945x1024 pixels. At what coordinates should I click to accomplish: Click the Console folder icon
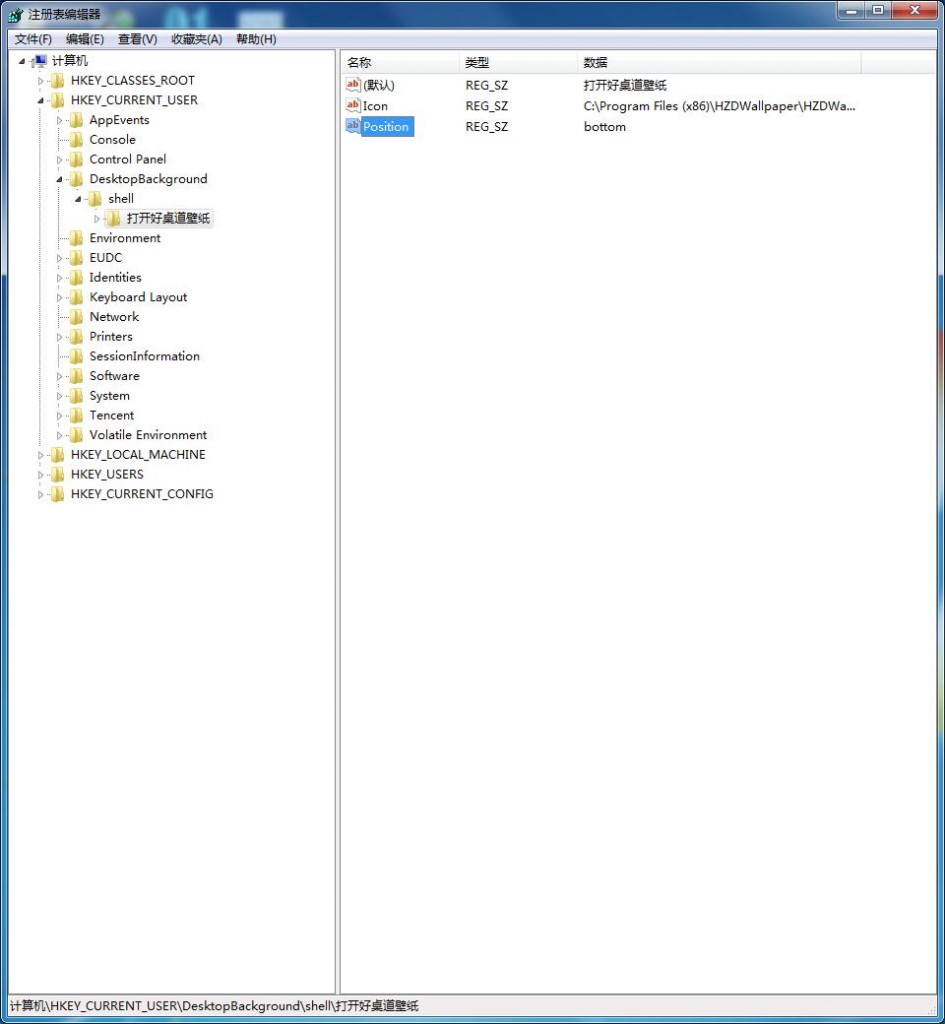[x=76, y=140]
